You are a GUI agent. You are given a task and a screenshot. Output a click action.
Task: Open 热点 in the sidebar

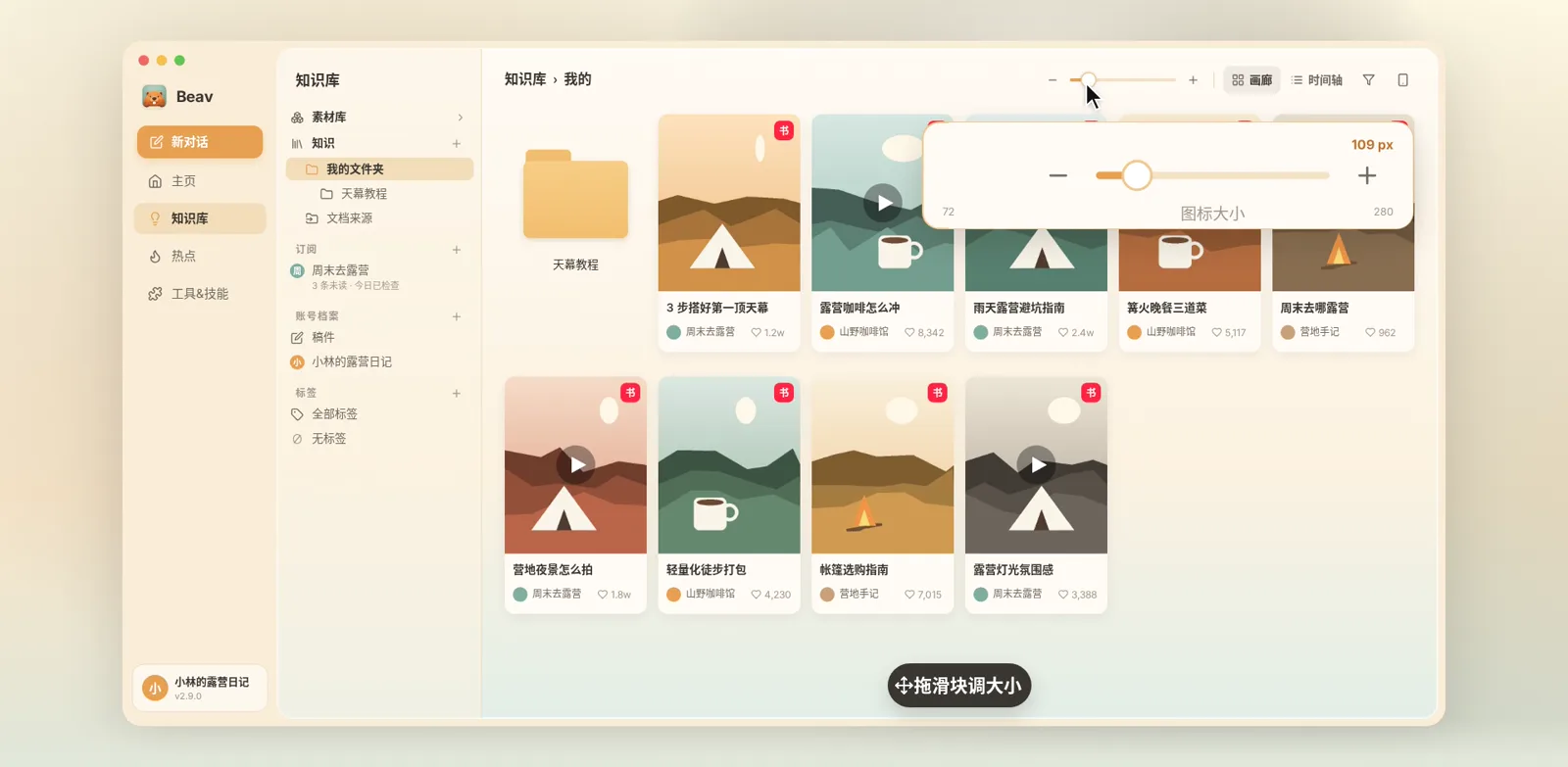(200, 256)
